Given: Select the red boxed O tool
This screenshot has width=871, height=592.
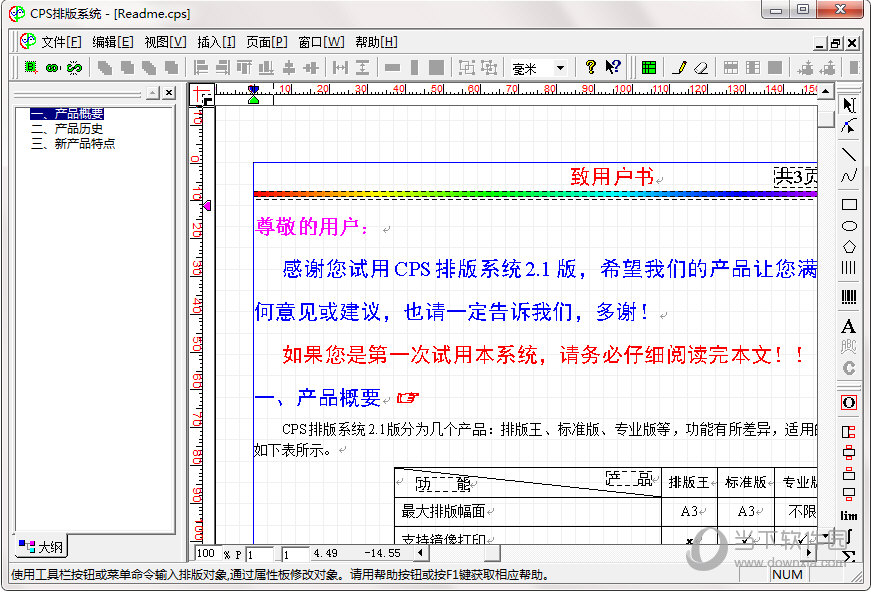Looking at the screenshot, I should (x=849, y=402).
